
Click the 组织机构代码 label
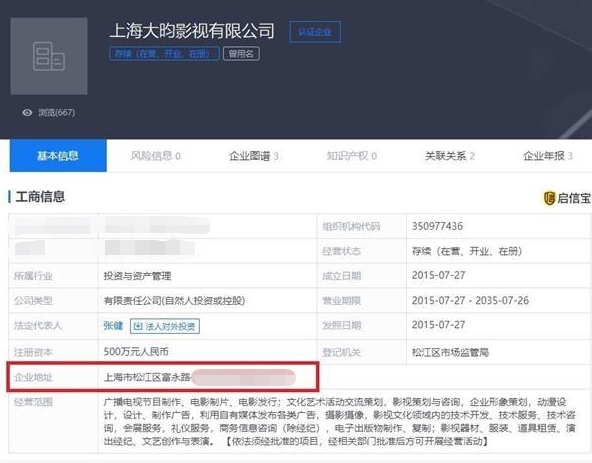click(x=351, y=226)
